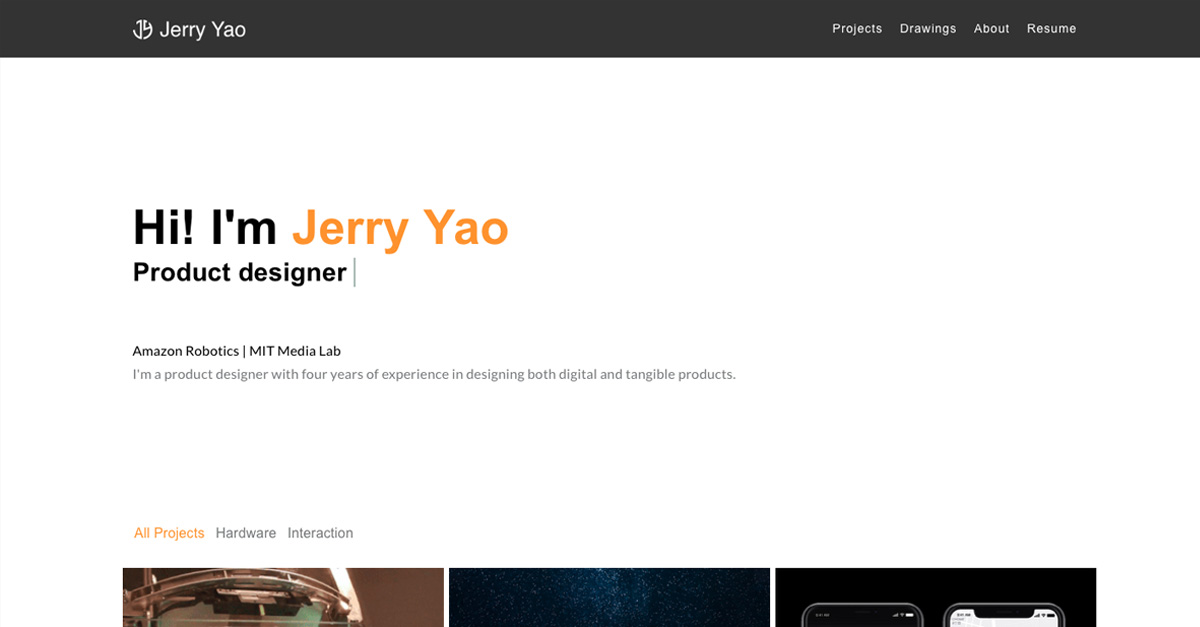The width and height of the screenshot is (1200, 627).
Task: Select the All Projects filter
Action: click(x=169, y=533)
